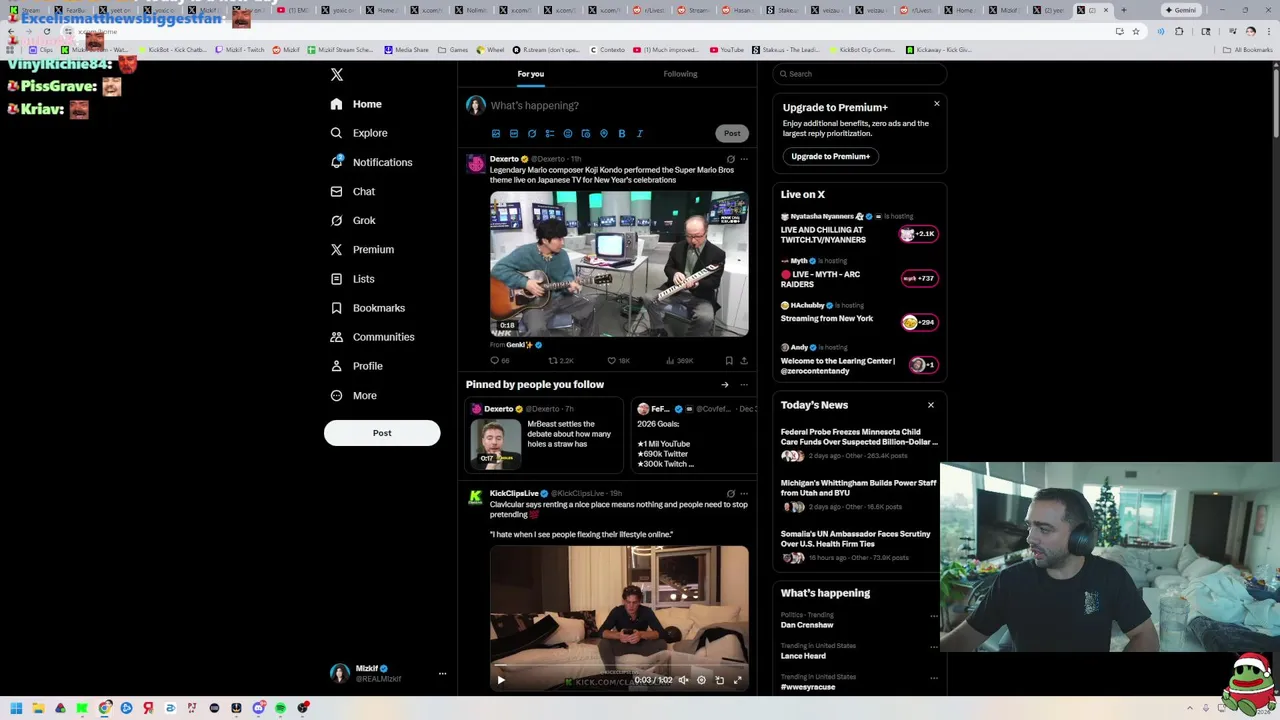Click the Search field on X
Viewport: 1280px width, 720px height.
point(860,74)
